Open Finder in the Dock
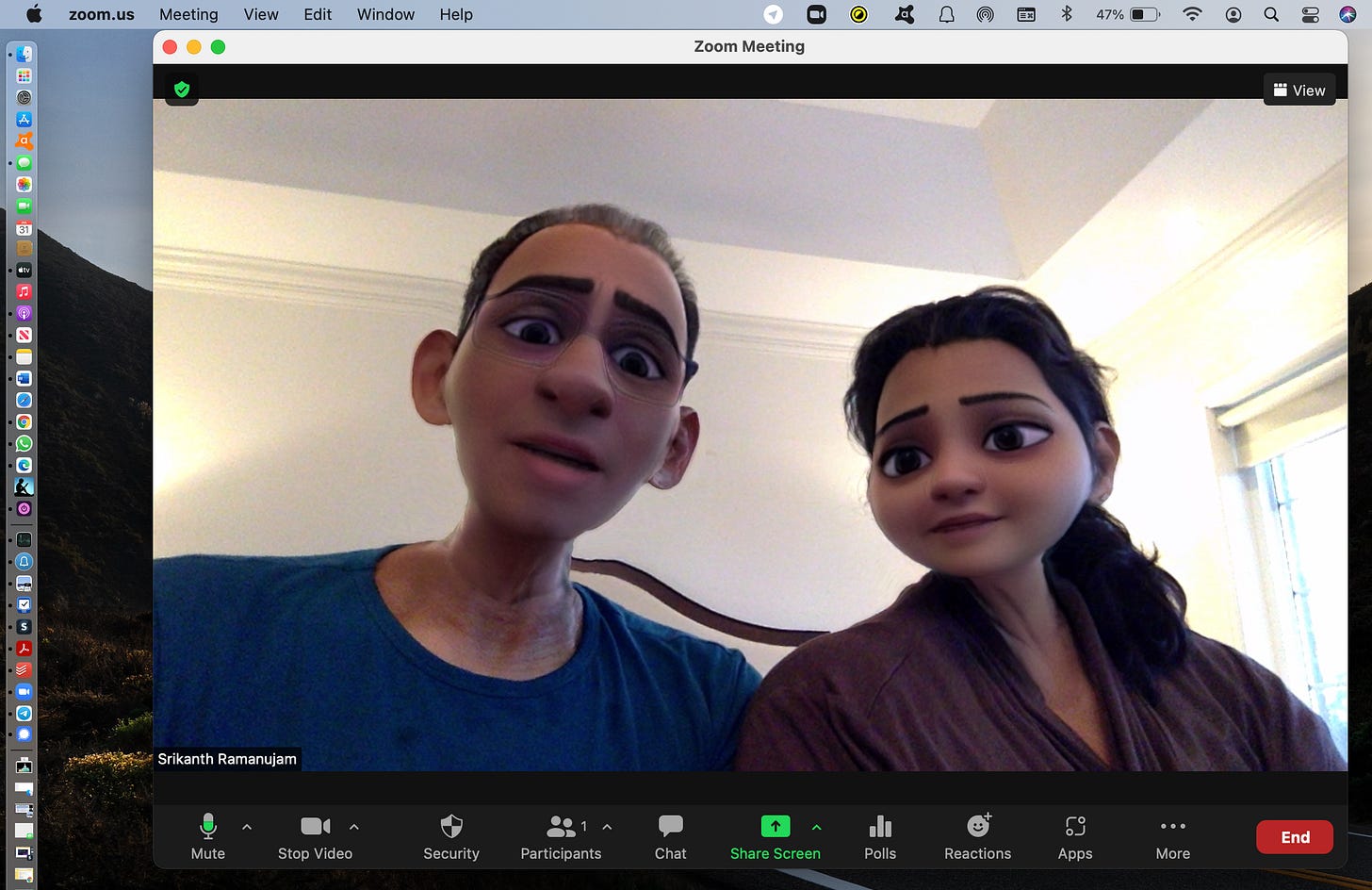Screen dimensions: 1372x890 [x=24, y=55]
